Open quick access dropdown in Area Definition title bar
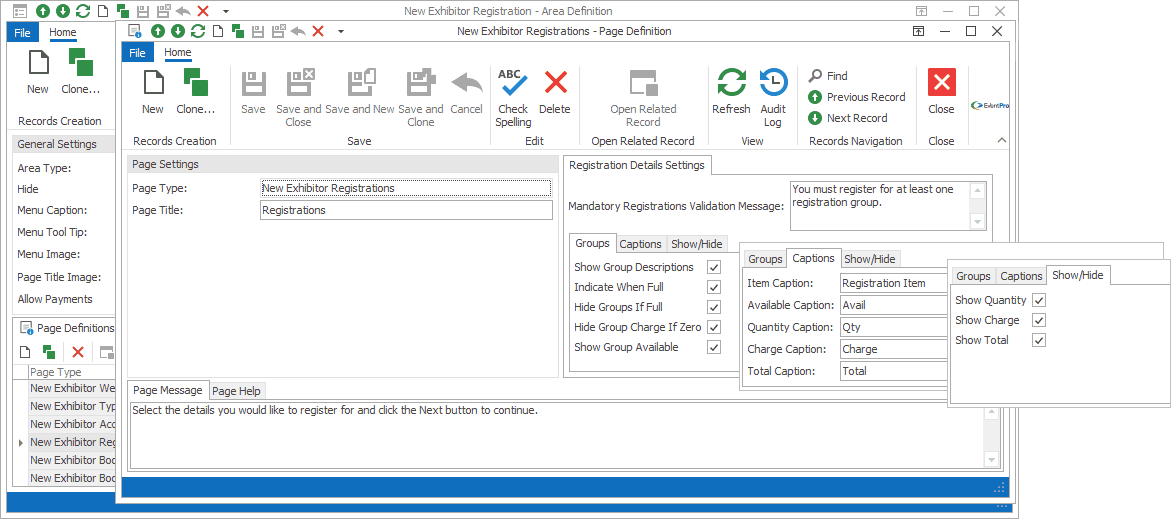 [x=226, y=11]
